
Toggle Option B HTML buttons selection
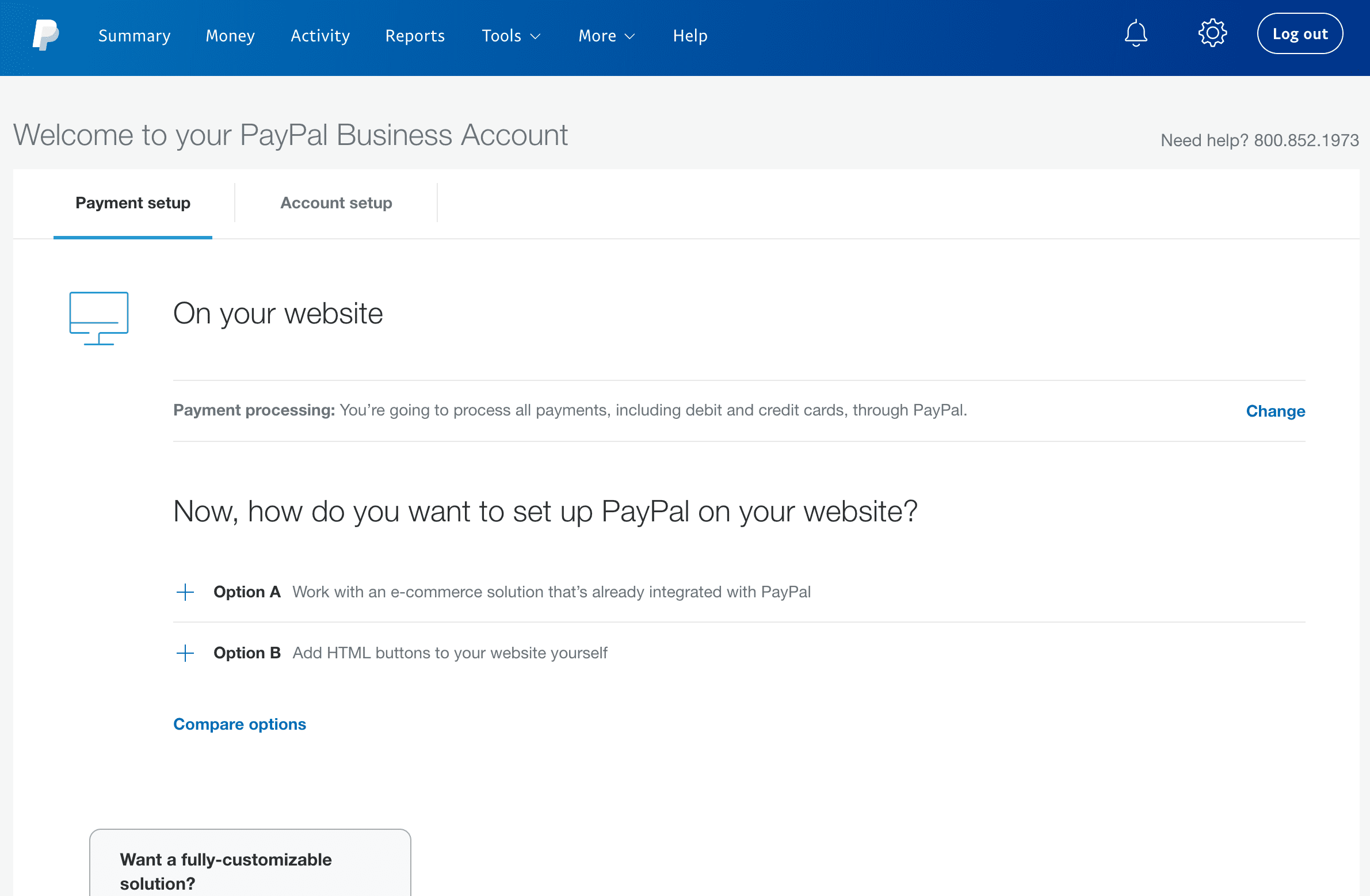184,654
